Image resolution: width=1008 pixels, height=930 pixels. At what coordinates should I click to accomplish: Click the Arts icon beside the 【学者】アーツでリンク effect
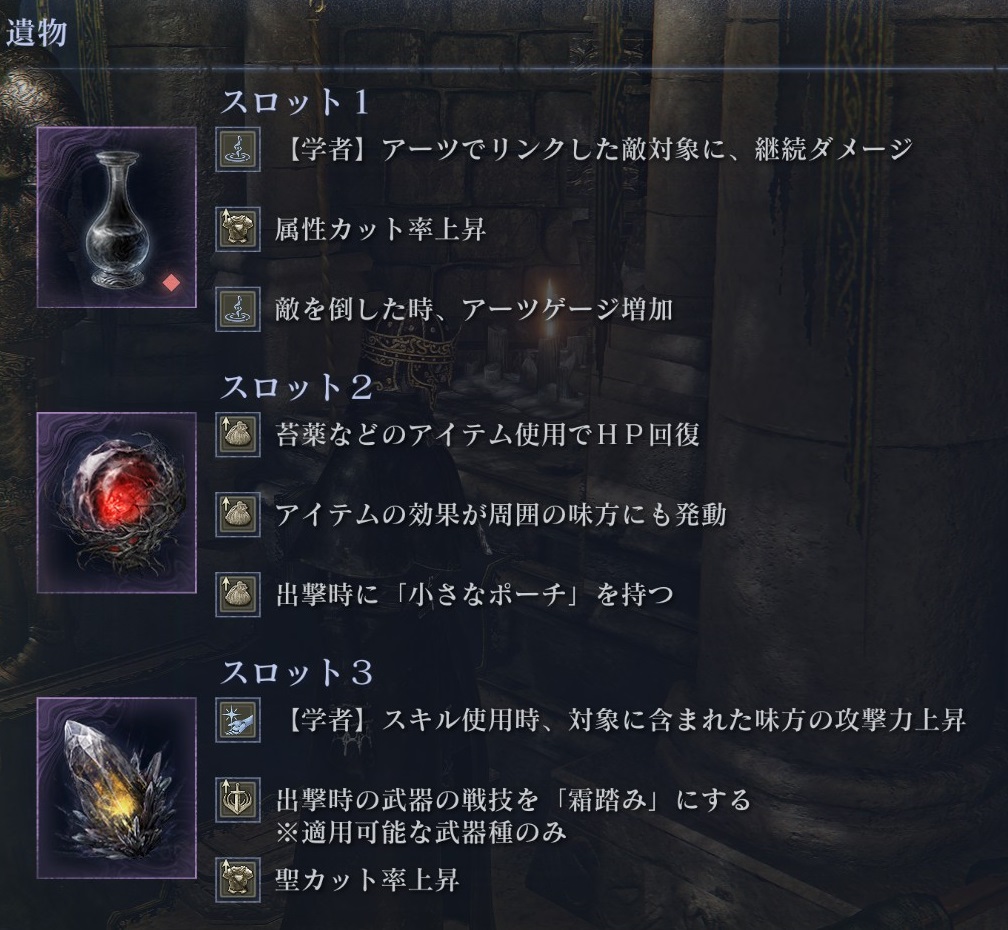click(238, 150)
